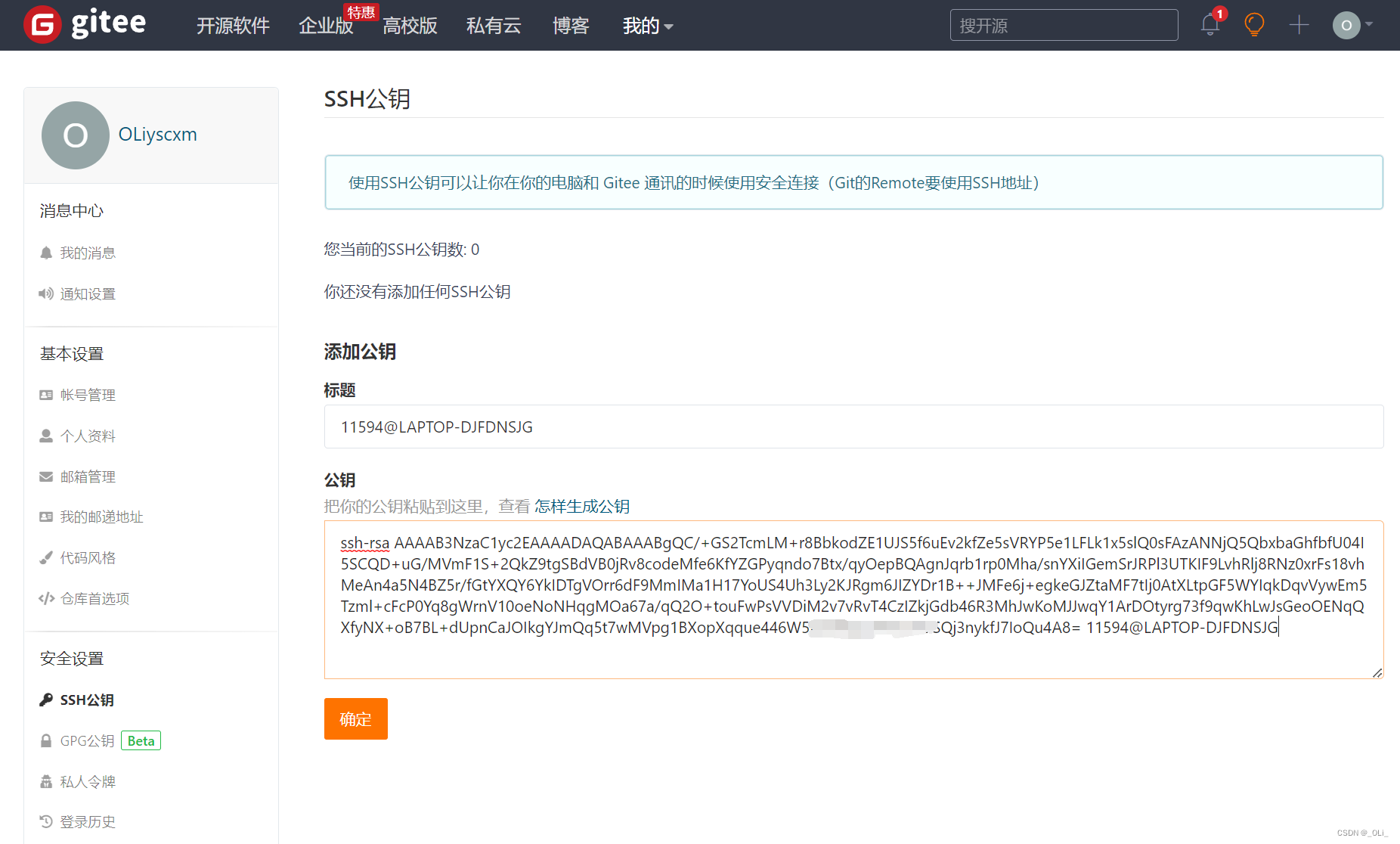This screenshot has width=1400, height=844.
Task: Open 私有云 in the top navigation
Action: (x=494, y=26)
